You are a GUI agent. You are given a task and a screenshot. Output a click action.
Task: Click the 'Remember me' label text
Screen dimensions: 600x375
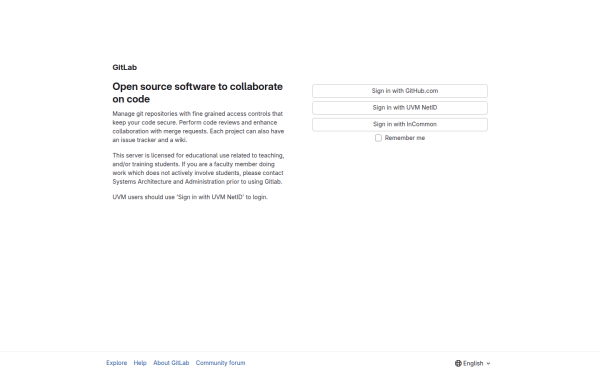(405, 138)
